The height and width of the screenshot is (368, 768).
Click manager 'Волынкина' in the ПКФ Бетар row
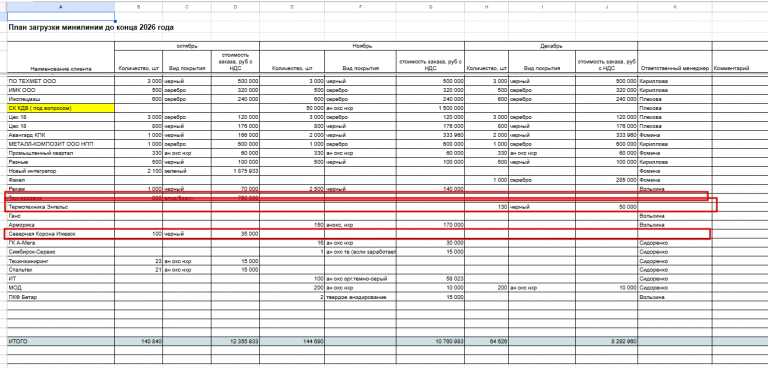pyautogui.click(x=674, y=297)
